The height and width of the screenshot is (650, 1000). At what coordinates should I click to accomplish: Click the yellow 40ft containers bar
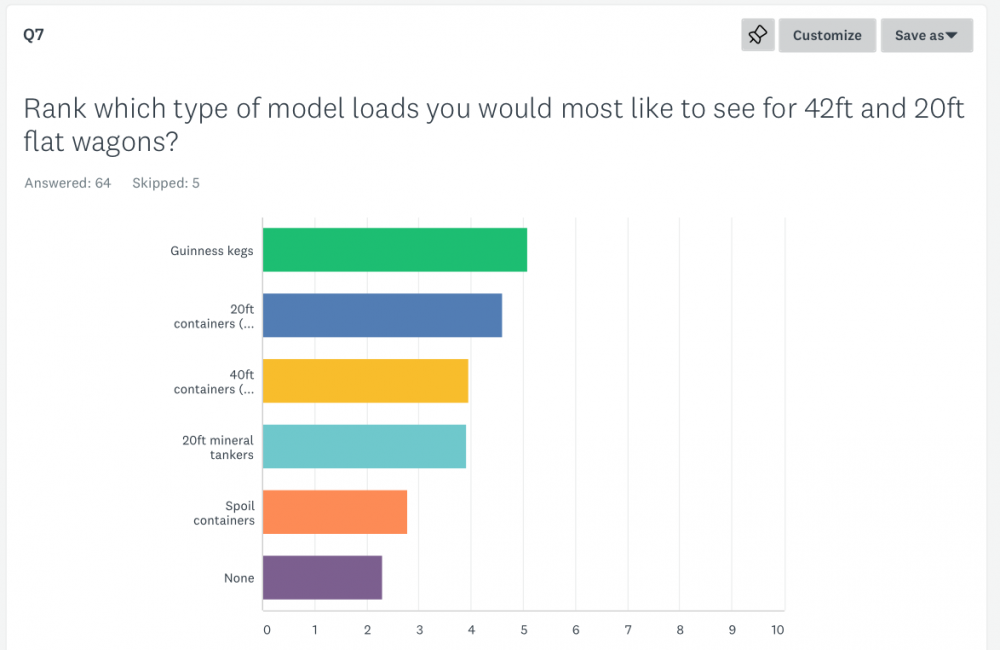[365, 381]
